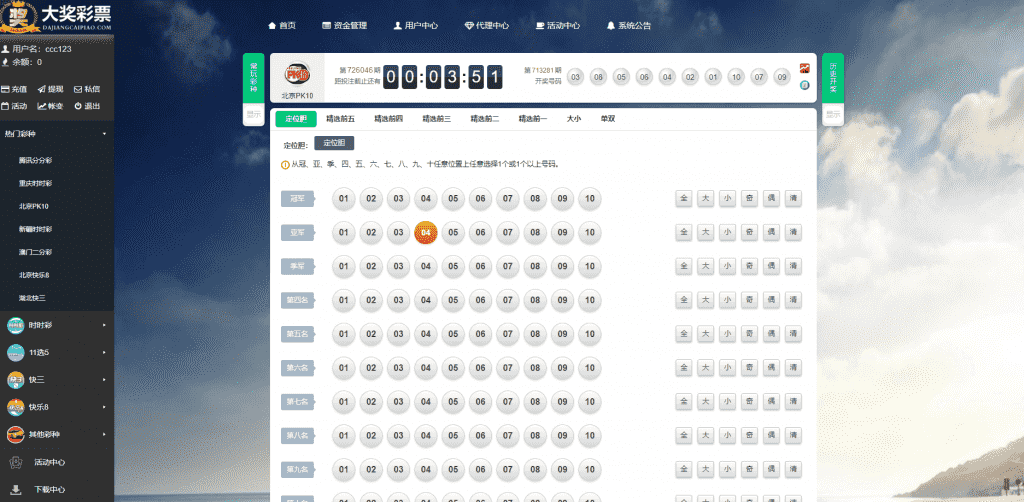
Task: Select 北京PK10 in the sidebar list
Action: tap(34, 206)
